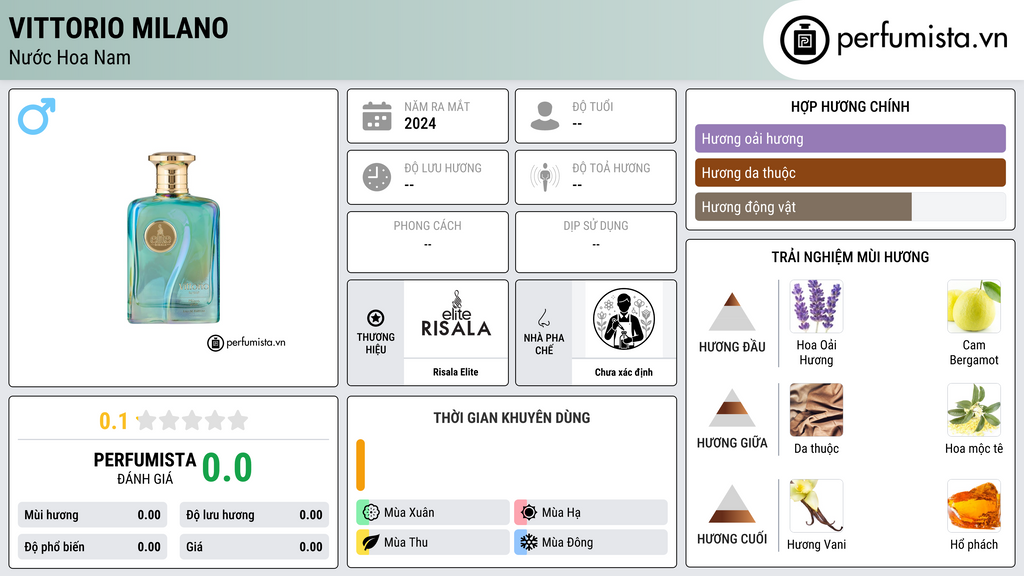
Task: Click the Dịp sử dụng card
Action: point(596,242)
